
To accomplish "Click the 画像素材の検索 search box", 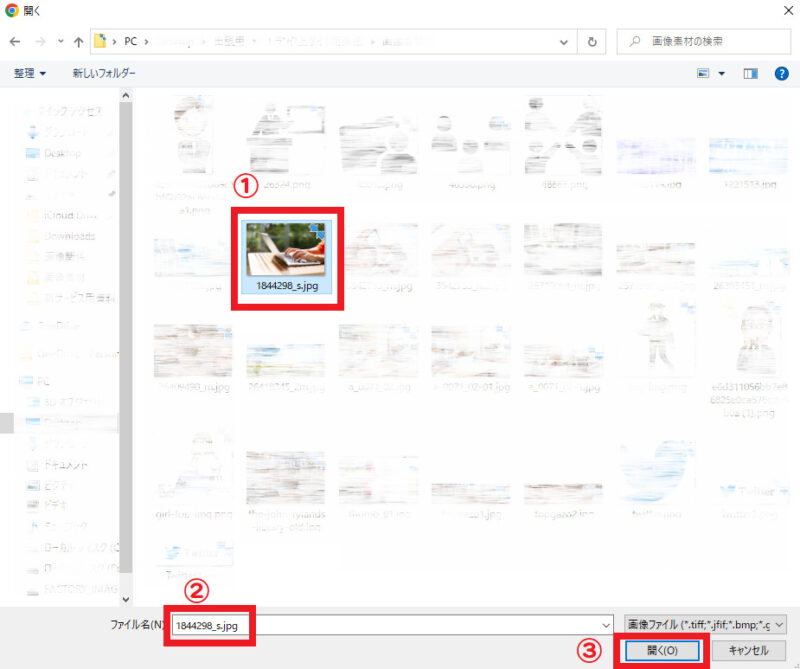I will pos(710,42).
